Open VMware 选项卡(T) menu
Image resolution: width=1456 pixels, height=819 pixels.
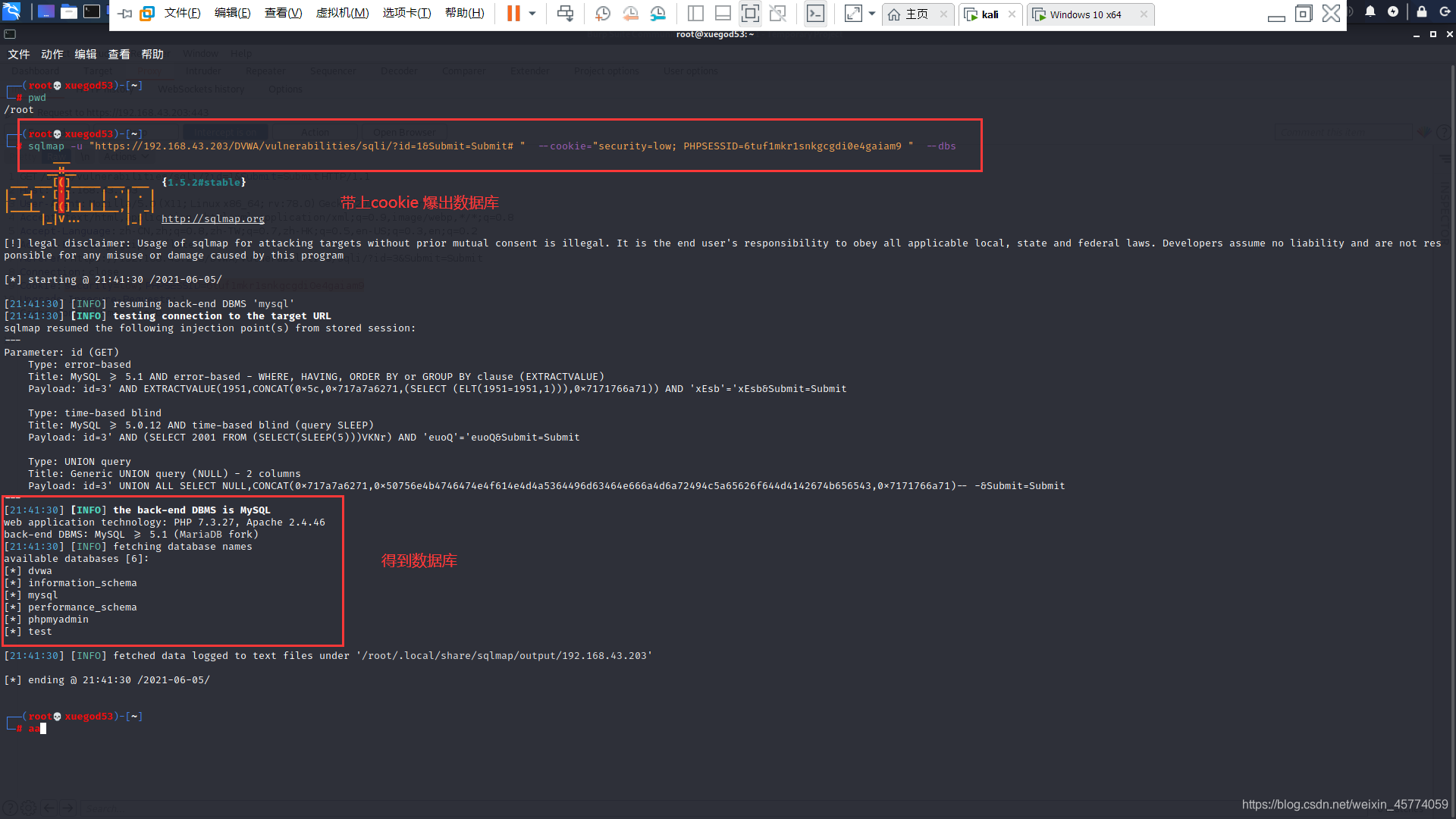click(406, 14)
